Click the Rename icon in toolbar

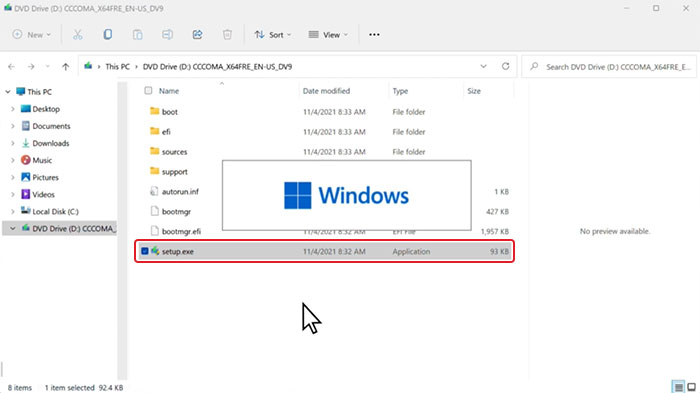pos(167,34)
